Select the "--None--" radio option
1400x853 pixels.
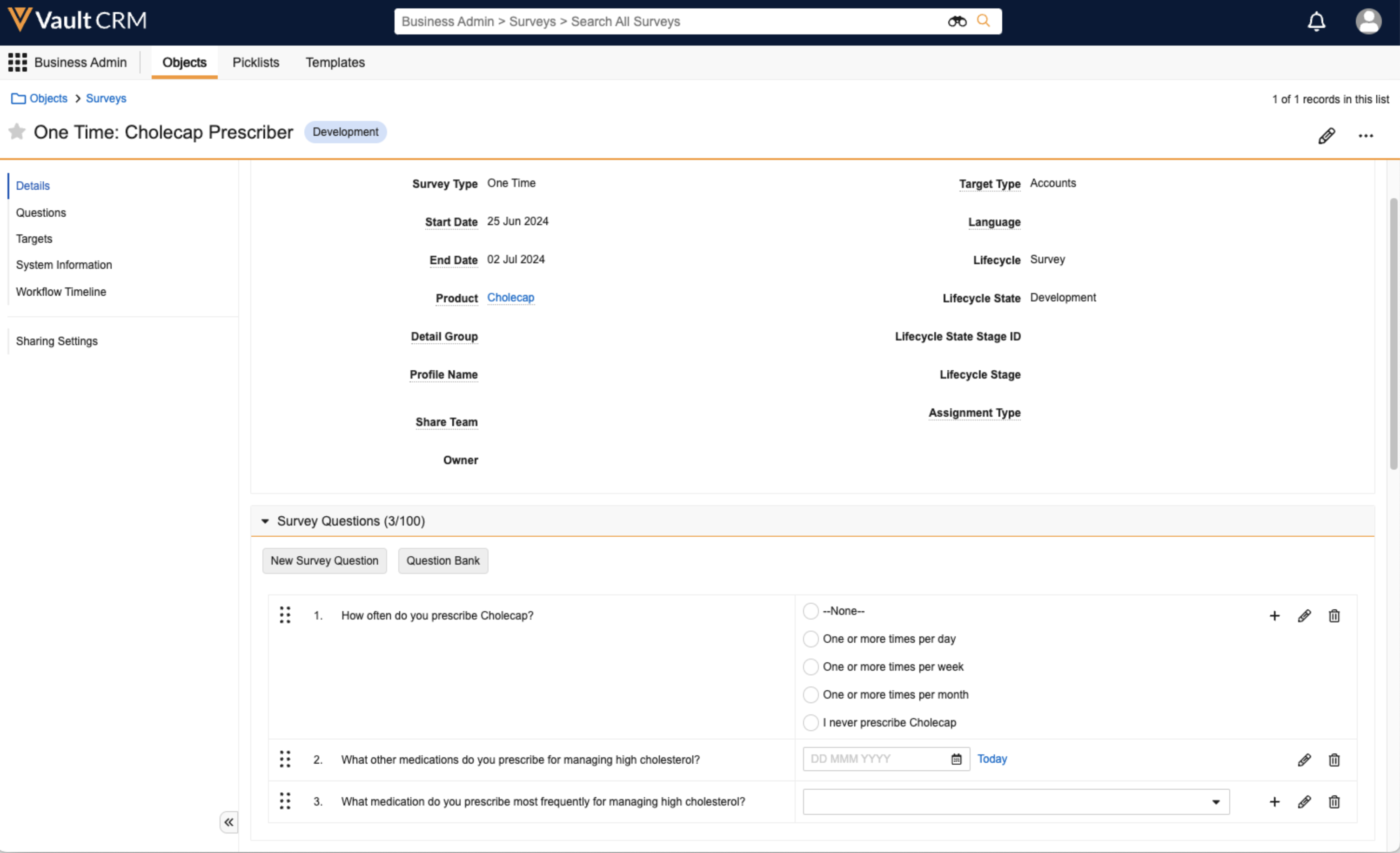tap(811, 611)
